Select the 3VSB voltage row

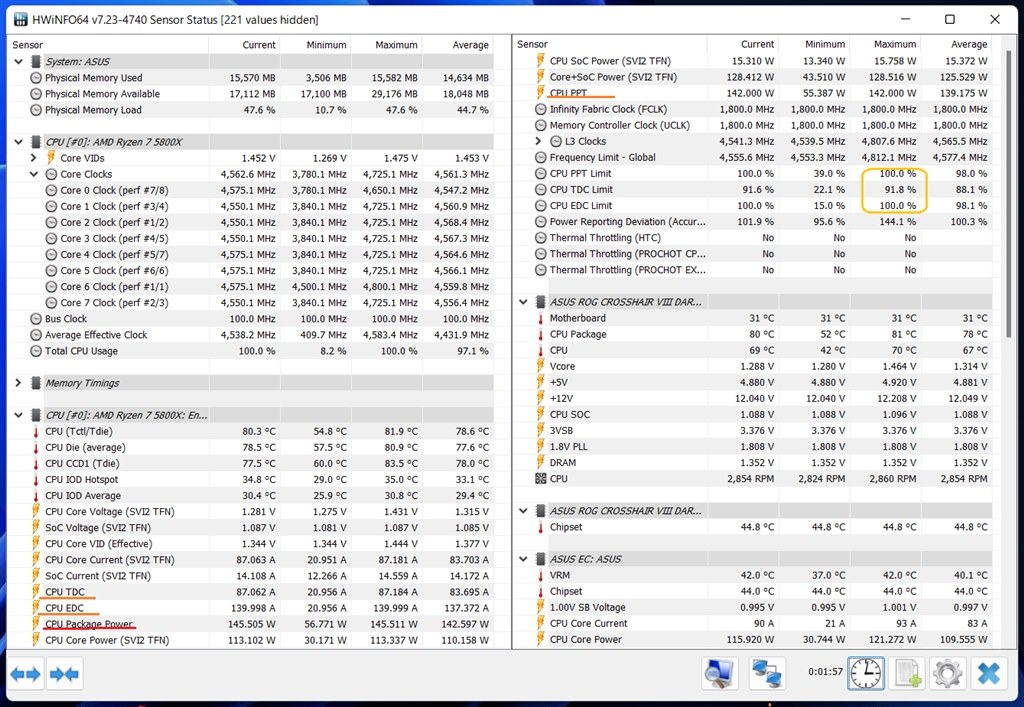click(x=753, y=431)
